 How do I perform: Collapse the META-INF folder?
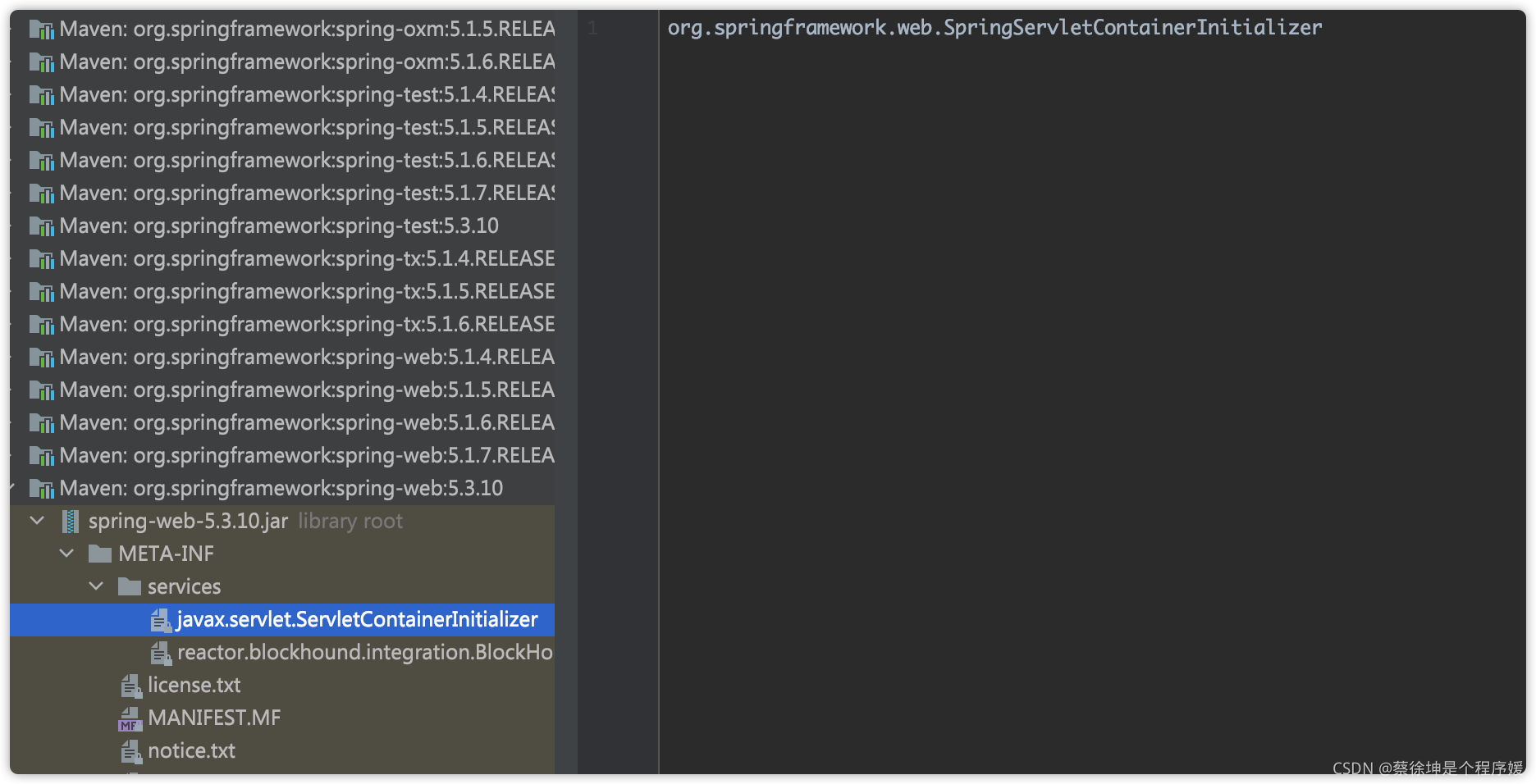66,554
